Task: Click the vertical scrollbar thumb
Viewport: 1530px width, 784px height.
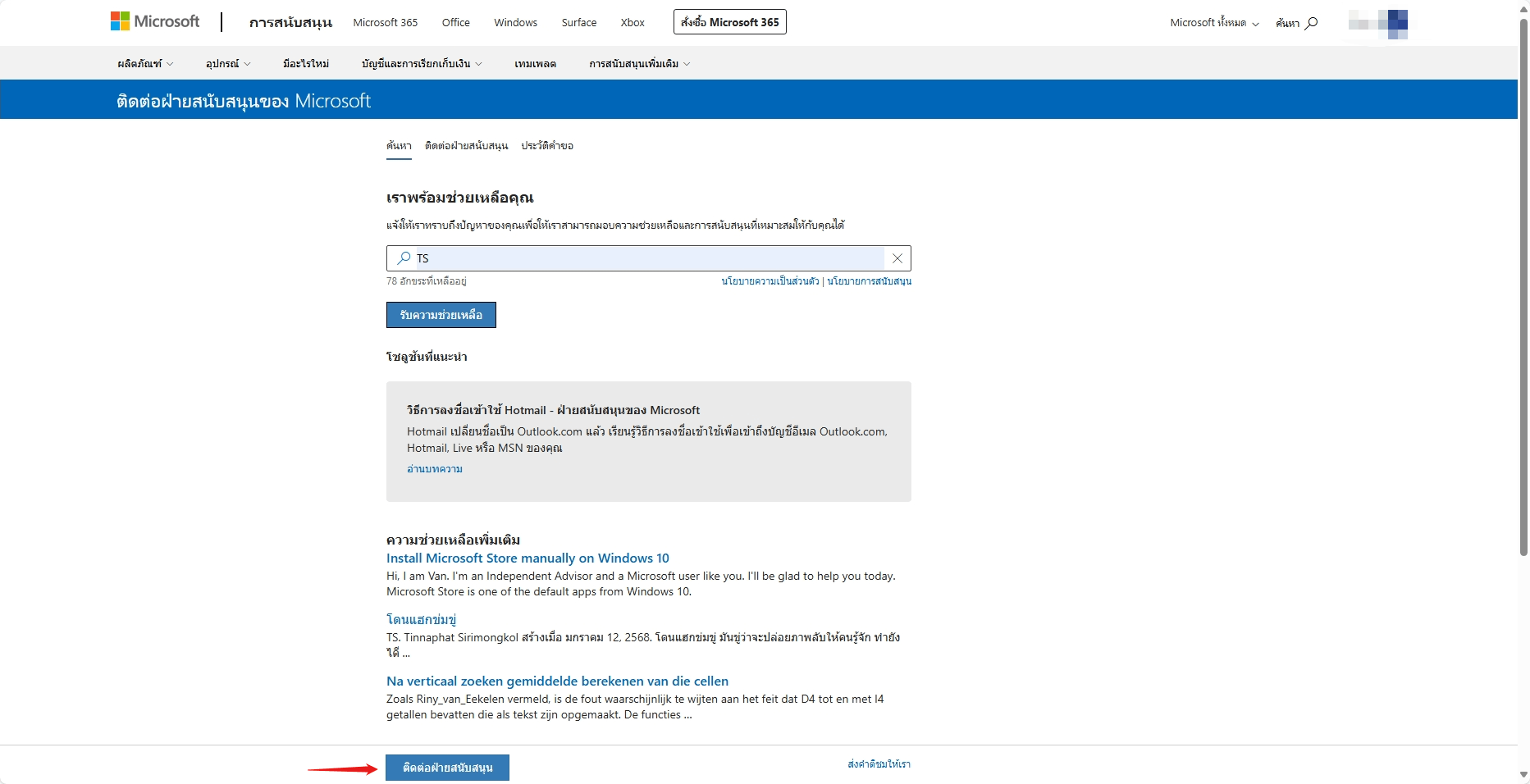Action: [x=1523, y=287]
